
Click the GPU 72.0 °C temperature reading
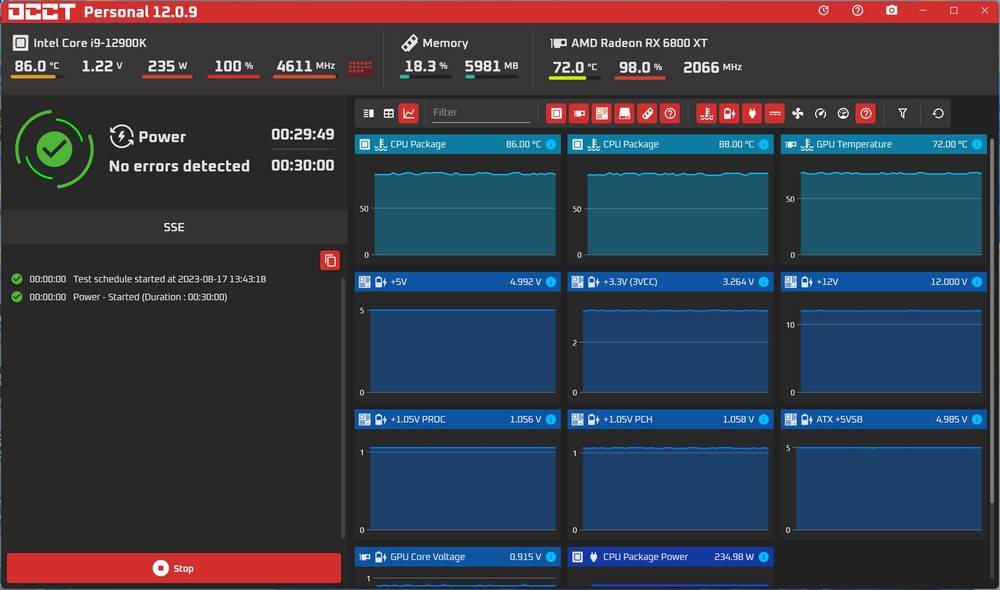(x=575, y=67)
